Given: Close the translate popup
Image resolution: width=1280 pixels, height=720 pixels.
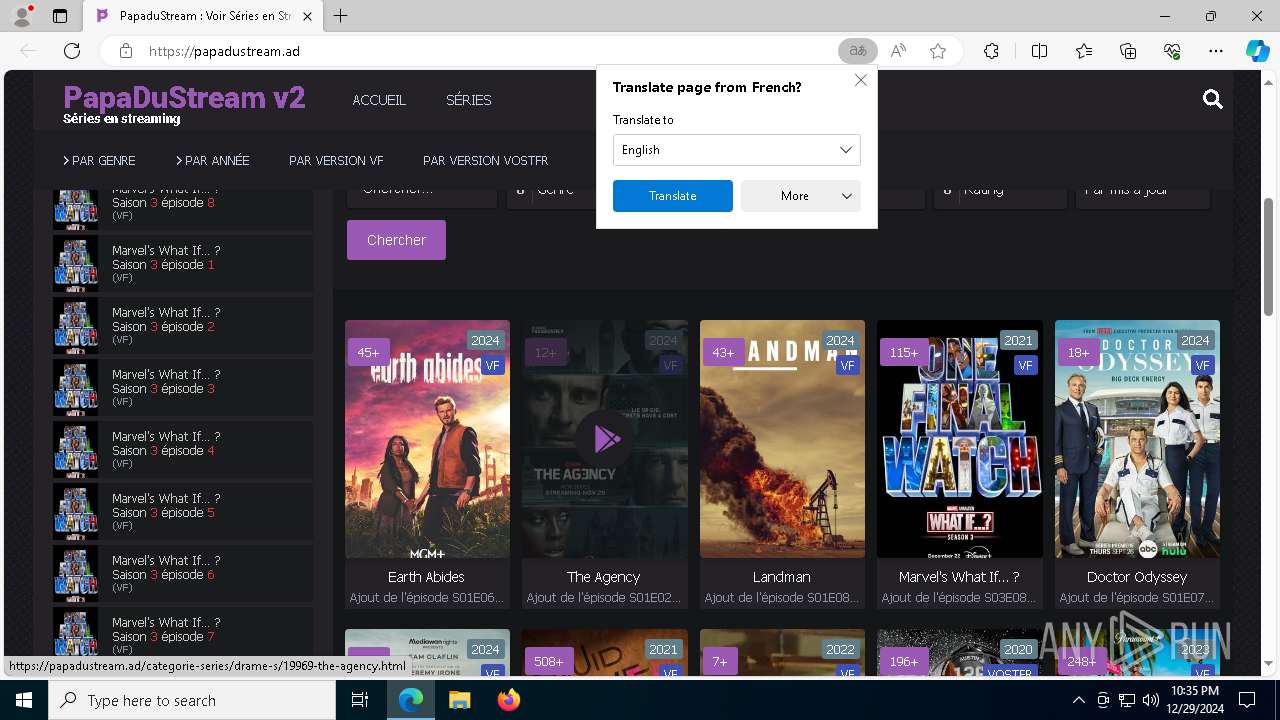Looking at the screenshot, I should (860, 80).
